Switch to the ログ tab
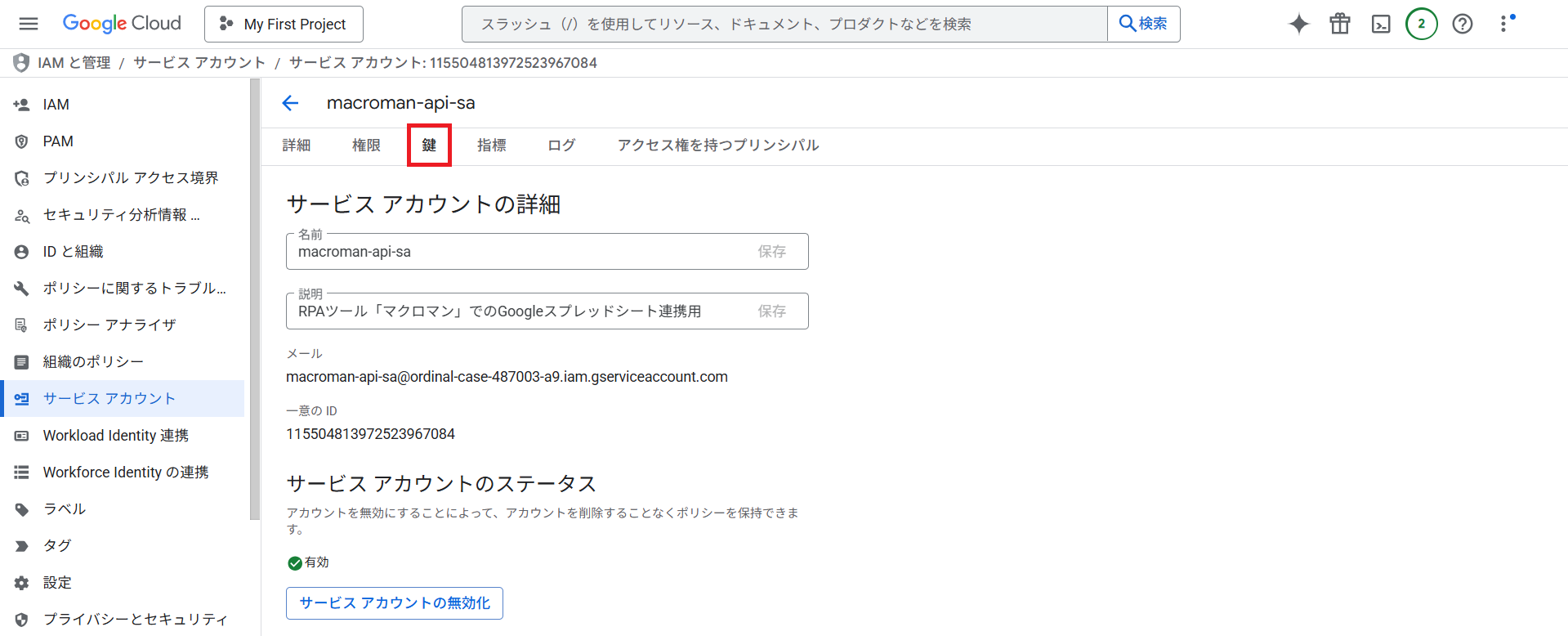 coord(561,146)
